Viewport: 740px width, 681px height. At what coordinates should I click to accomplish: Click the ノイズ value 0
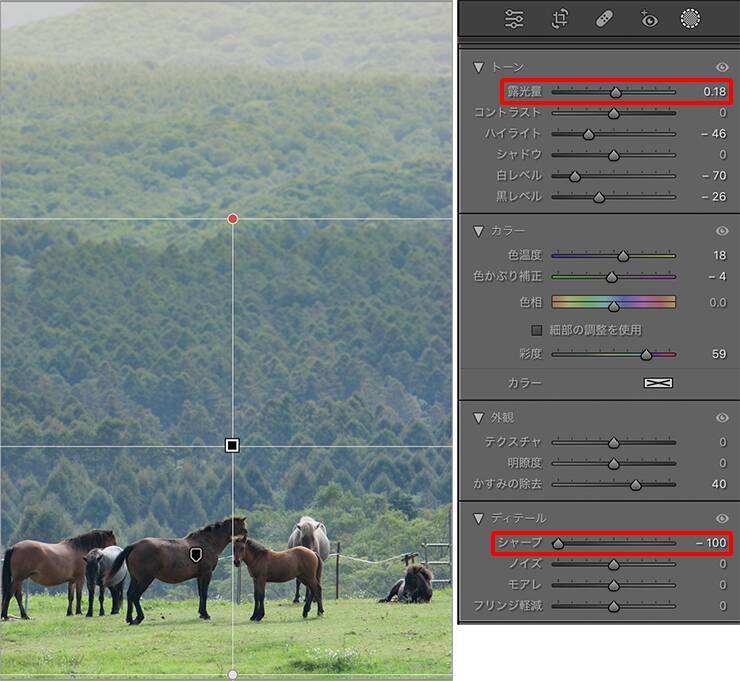click(723, 563)
